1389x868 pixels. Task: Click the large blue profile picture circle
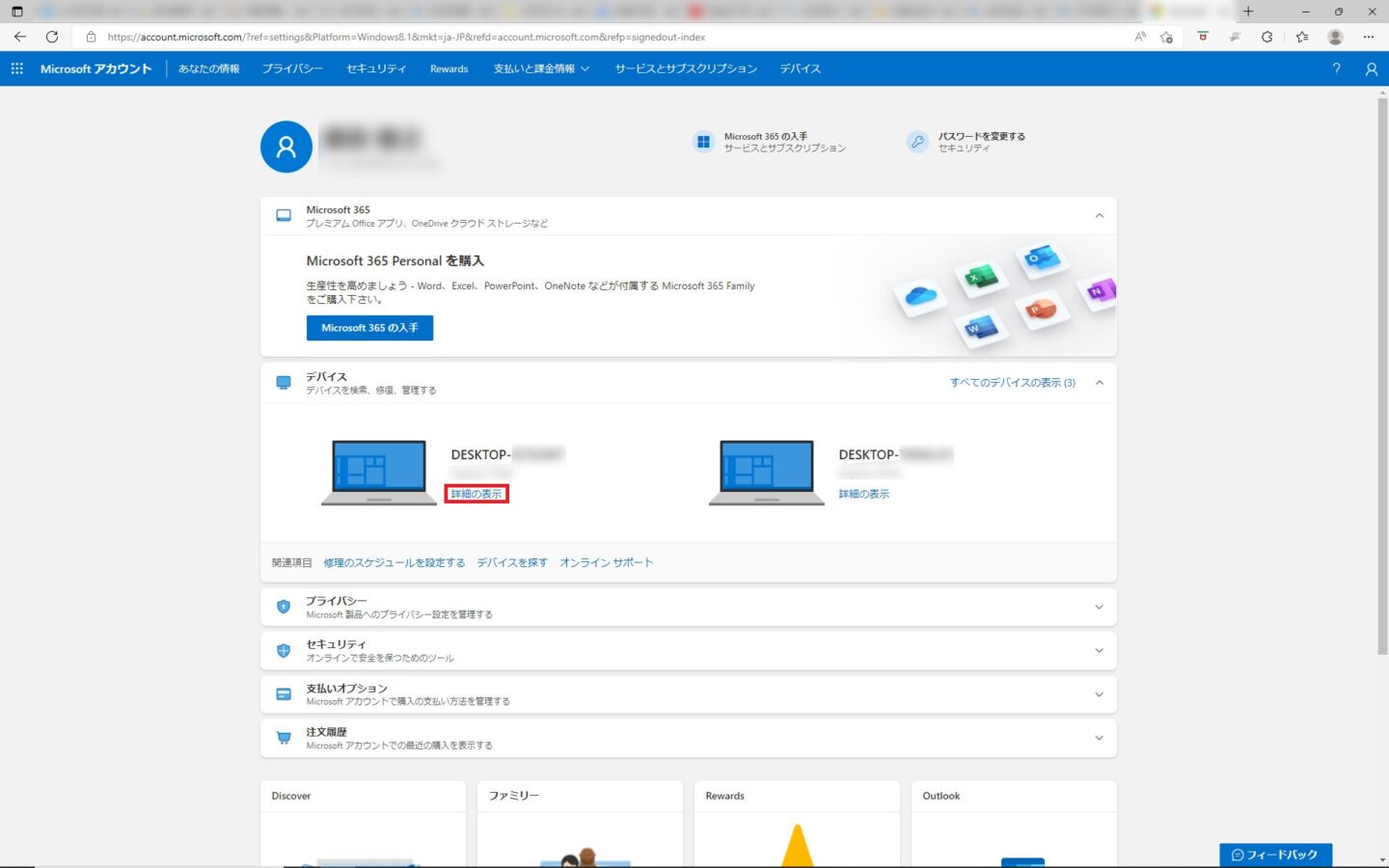[x=286, y=147]
